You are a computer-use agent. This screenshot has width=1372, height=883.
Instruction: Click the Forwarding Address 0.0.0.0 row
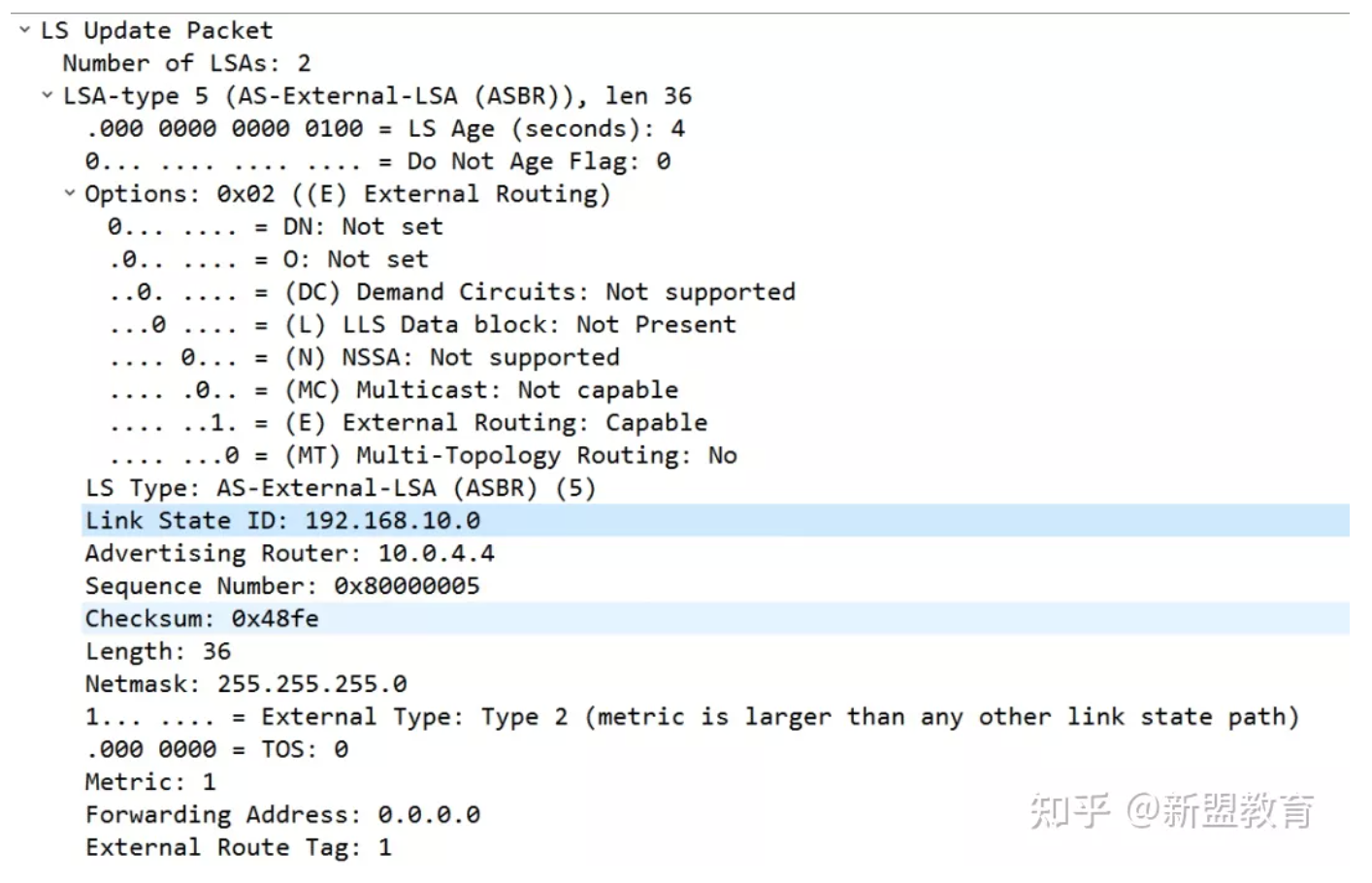click(282, 815)
